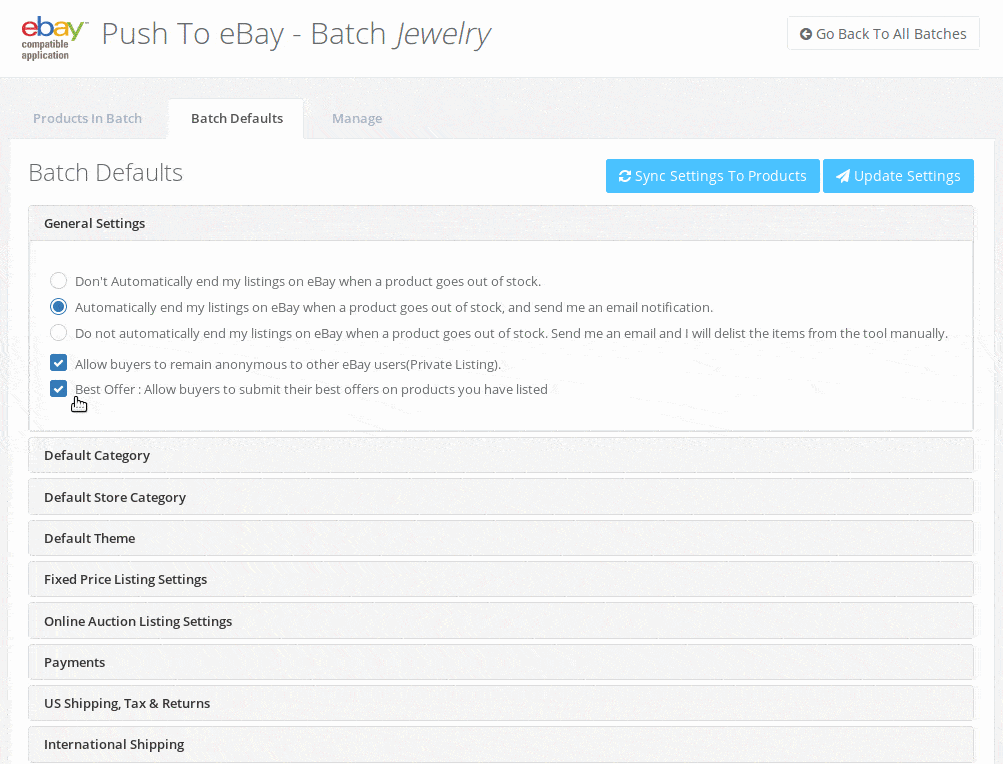Uncheck the Private Listing checkbox
Viewport: 1003px width, 764px height.
tap(59, 364)
